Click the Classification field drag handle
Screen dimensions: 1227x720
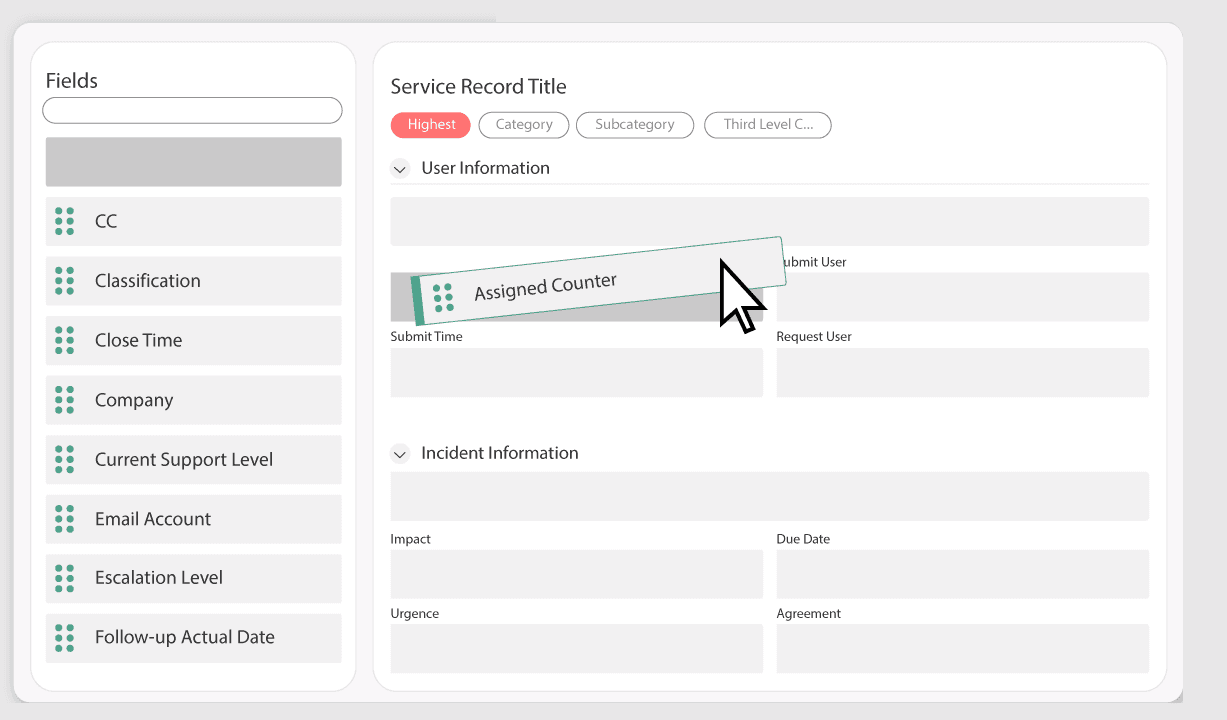point(65,281)
